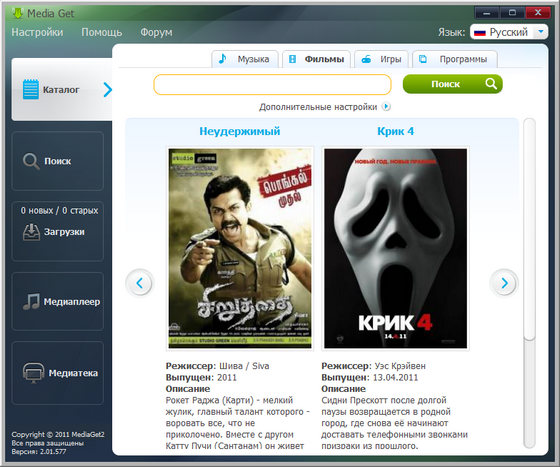The height and width of the screenshot is (467, 560).
Task: Click director text 'Шива / Siva'
Action: pyautogui.click(x=244, y=366)
